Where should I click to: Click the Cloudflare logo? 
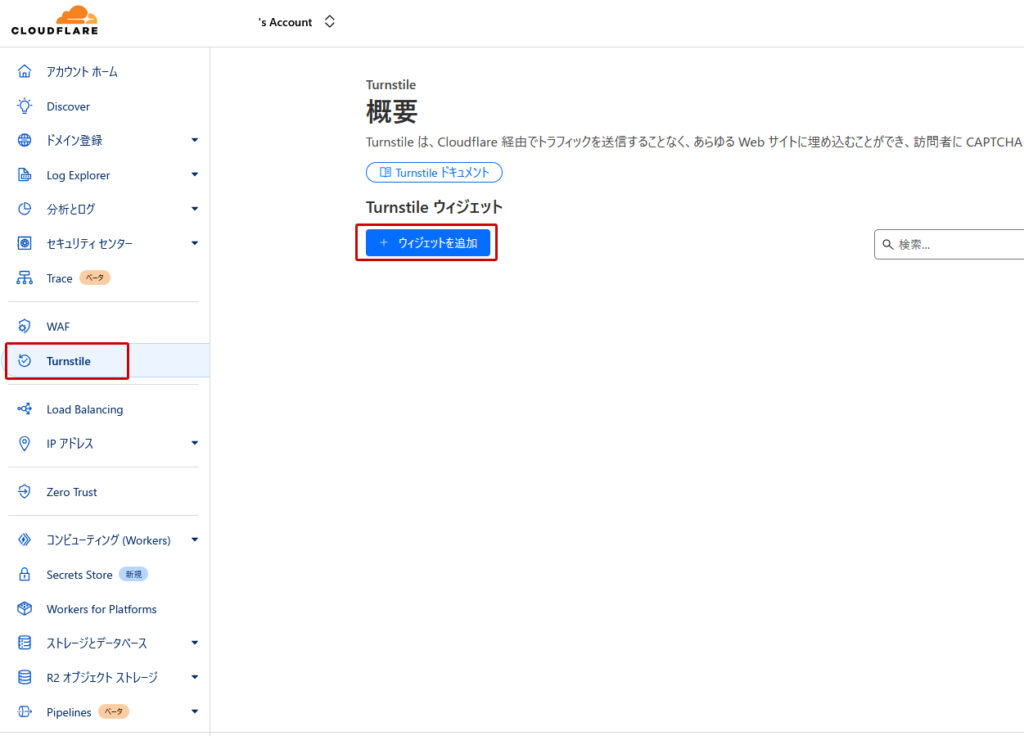click(x=55, y=21)
